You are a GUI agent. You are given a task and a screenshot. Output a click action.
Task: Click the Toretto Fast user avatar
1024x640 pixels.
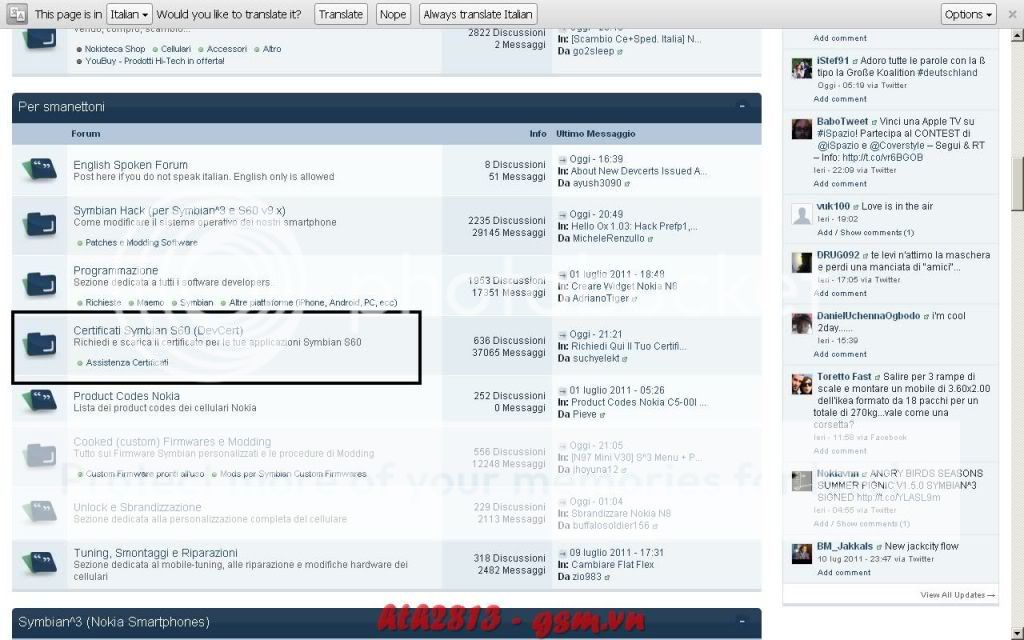coord(801,384)
